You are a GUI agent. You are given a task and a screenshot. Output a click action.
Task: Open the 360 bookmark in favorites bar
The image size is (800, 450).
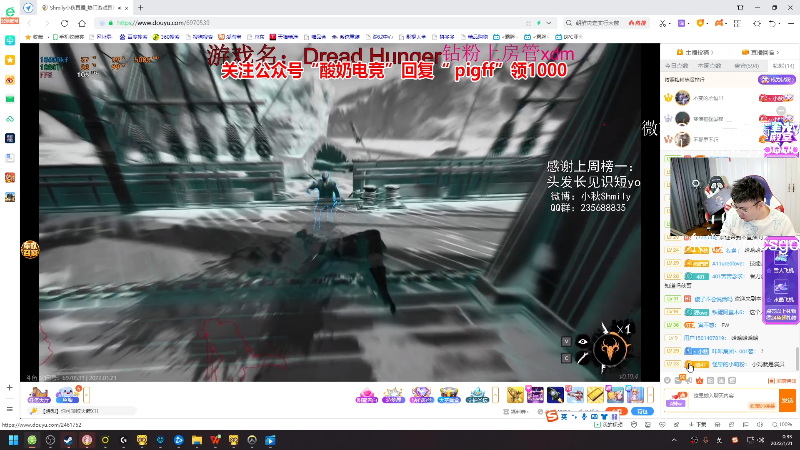point(166,37)
